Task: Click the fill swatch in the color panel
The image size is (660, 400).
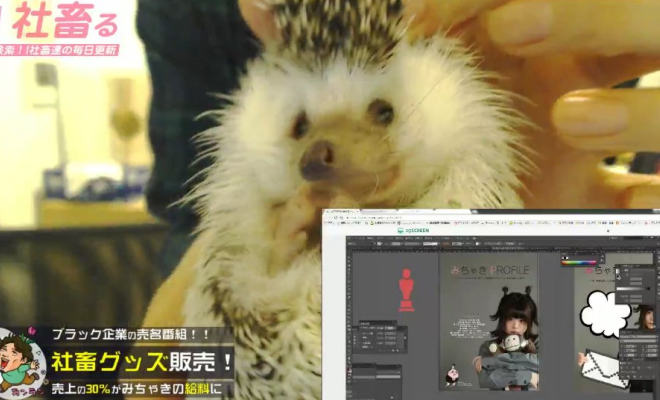Action: pos(567,258)
